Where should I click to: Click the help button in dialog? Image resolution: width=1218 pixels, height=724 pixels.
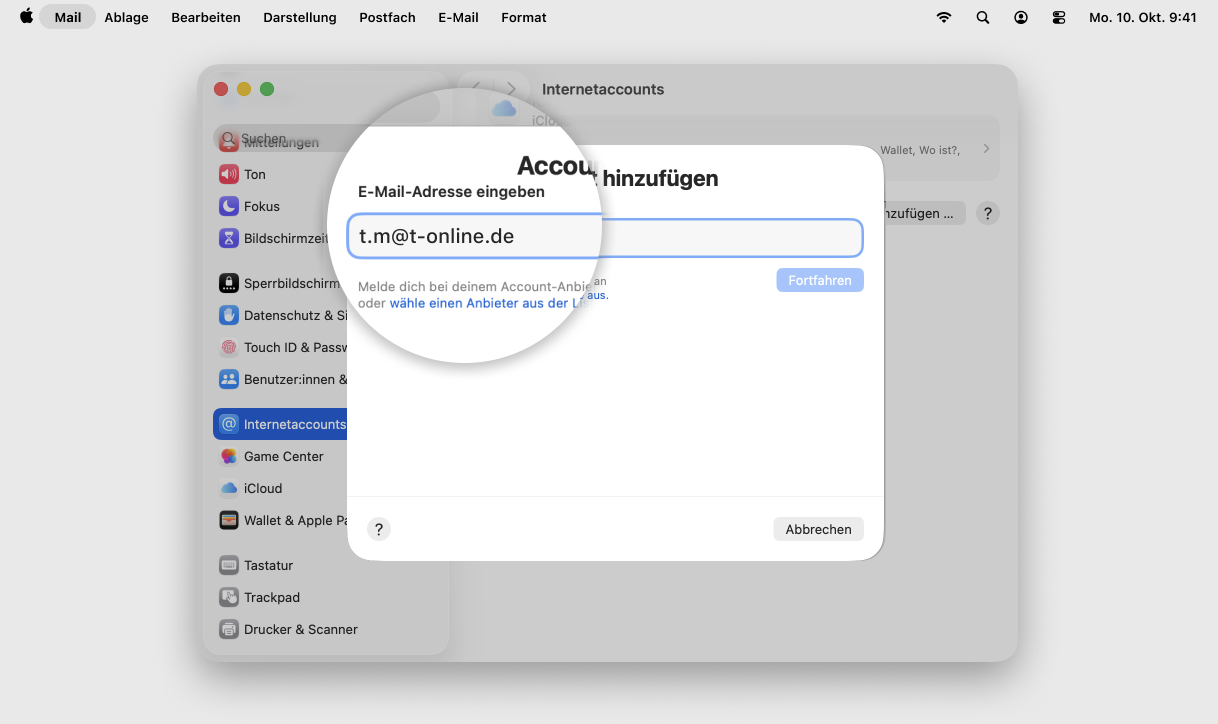379,529
